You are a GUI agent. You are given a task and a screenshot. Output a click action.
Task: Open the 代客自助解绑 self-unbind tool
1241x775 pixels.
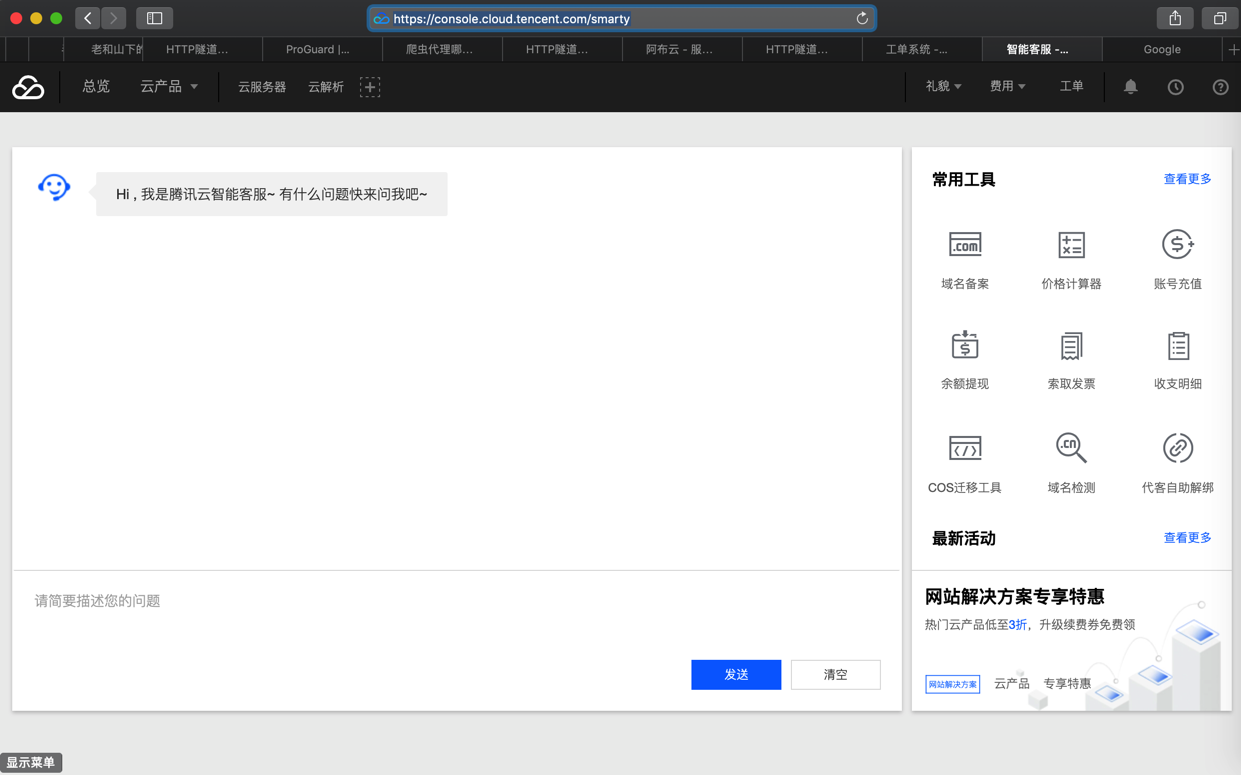pyautogui.click(x=1177, y=463)
